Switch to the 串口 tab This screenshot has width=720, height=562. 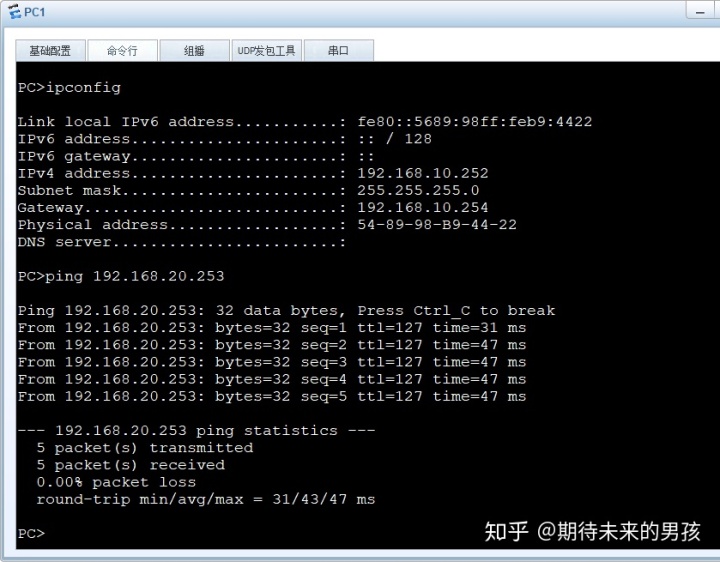pos(338,51)
